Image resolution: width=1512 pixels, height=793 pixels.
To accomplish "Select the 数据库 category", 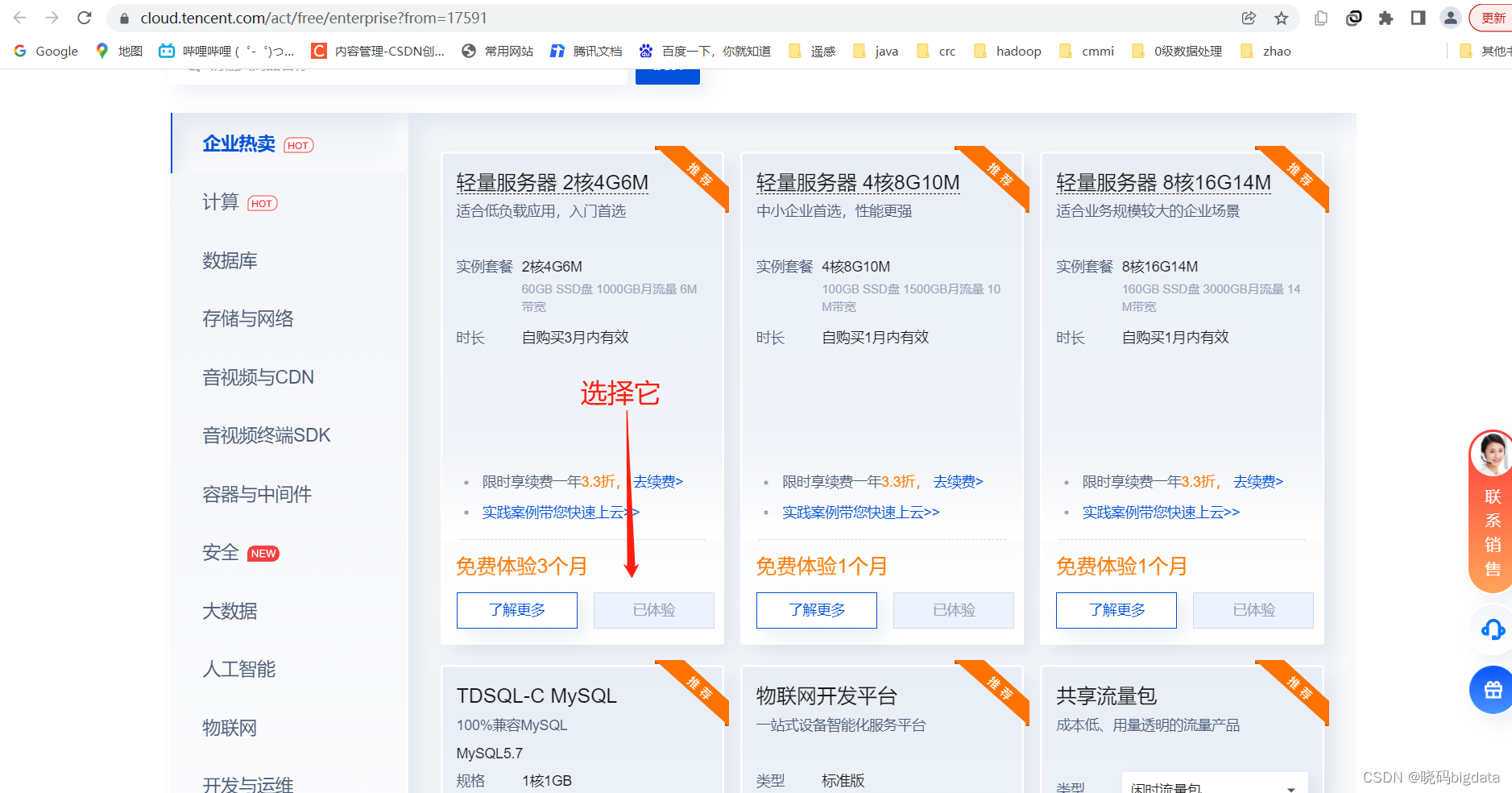I will tap(230, 260).
